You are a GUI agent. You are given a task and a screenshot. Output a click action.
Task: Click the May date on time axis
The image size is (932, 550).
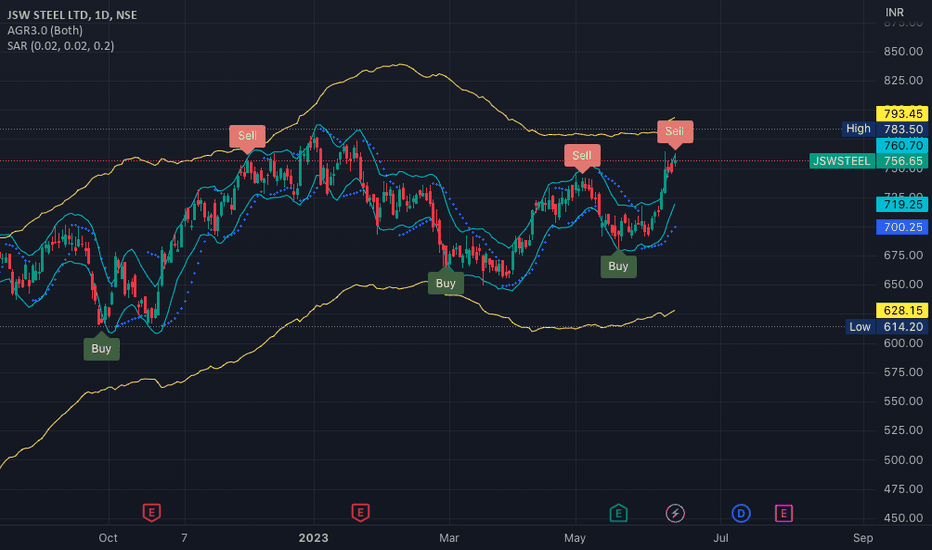tap(575, 538)
